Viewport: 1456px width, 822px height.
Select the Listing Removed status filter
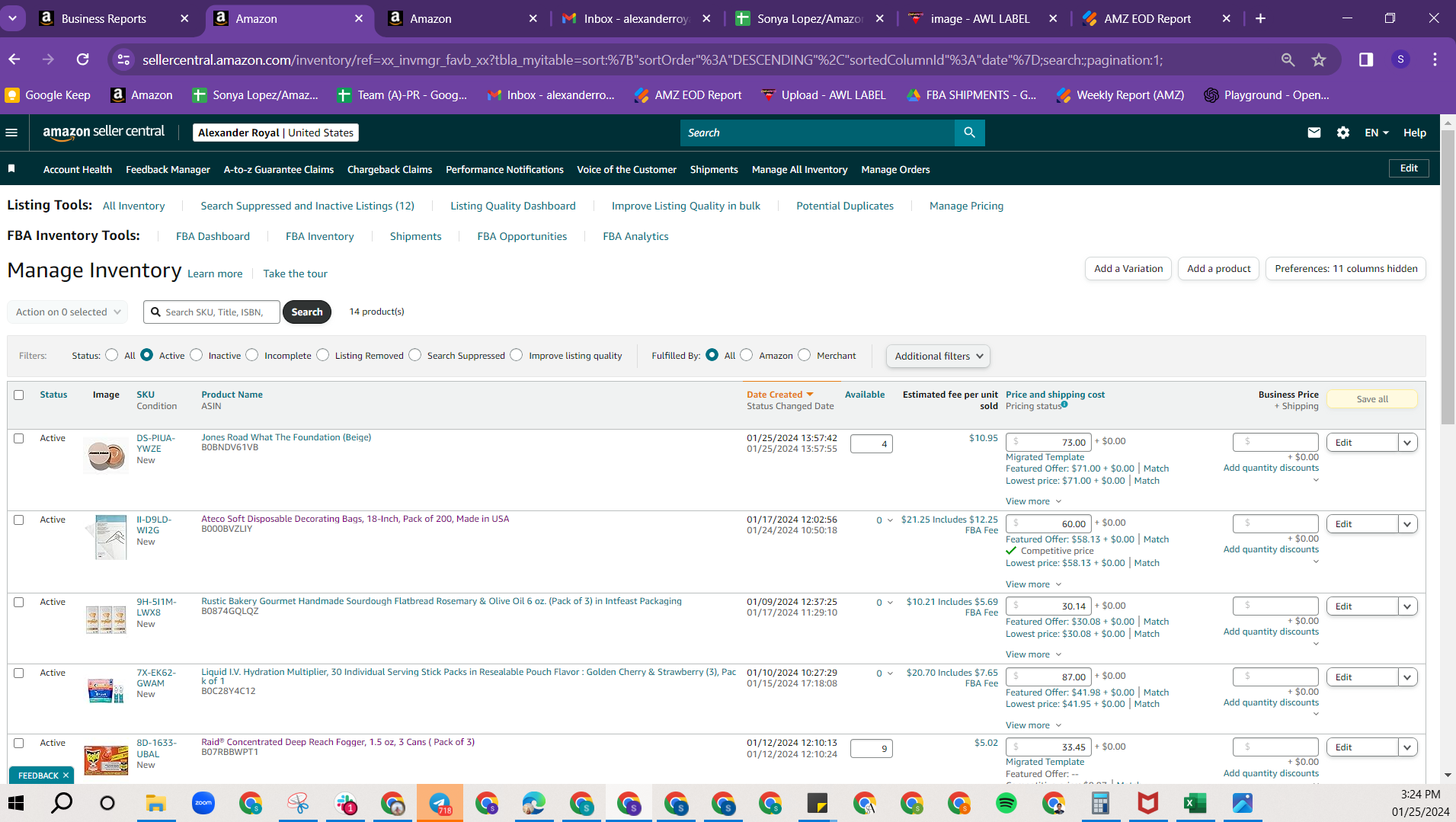(323, 355)
